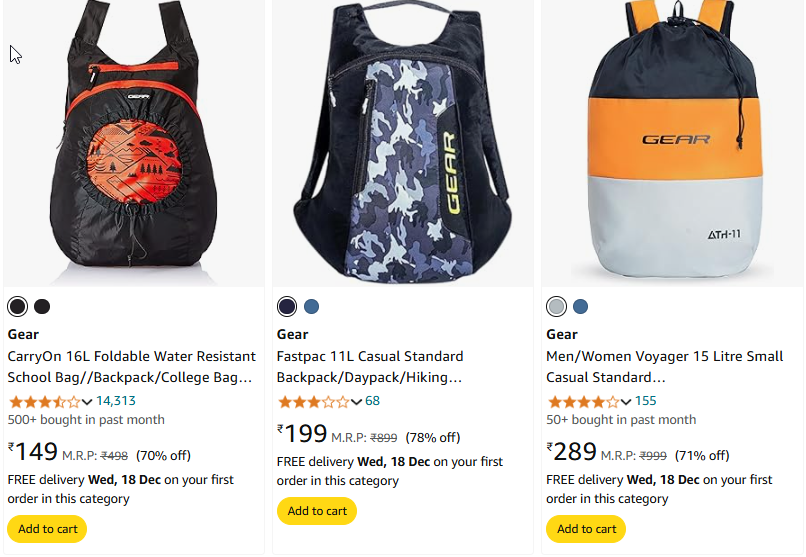This screenshot has width=806, height=557.
Task: Open CarryOn 16L Foldable Water Resistant title link
Action: click(x=132, y=367)
